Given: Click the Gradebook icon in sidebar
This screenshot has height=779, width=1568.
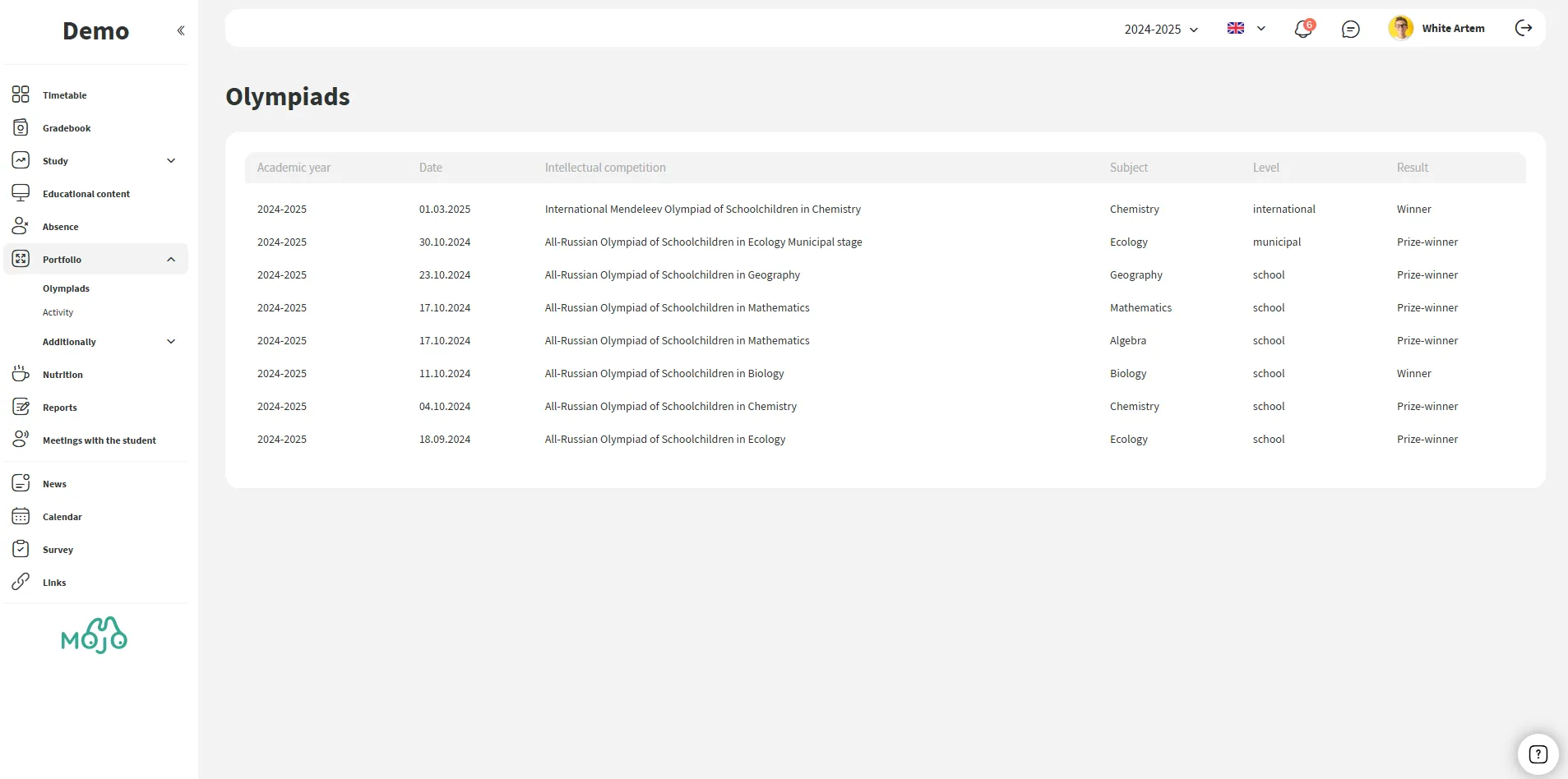Looking at the screenshot, I should (21, 127).
